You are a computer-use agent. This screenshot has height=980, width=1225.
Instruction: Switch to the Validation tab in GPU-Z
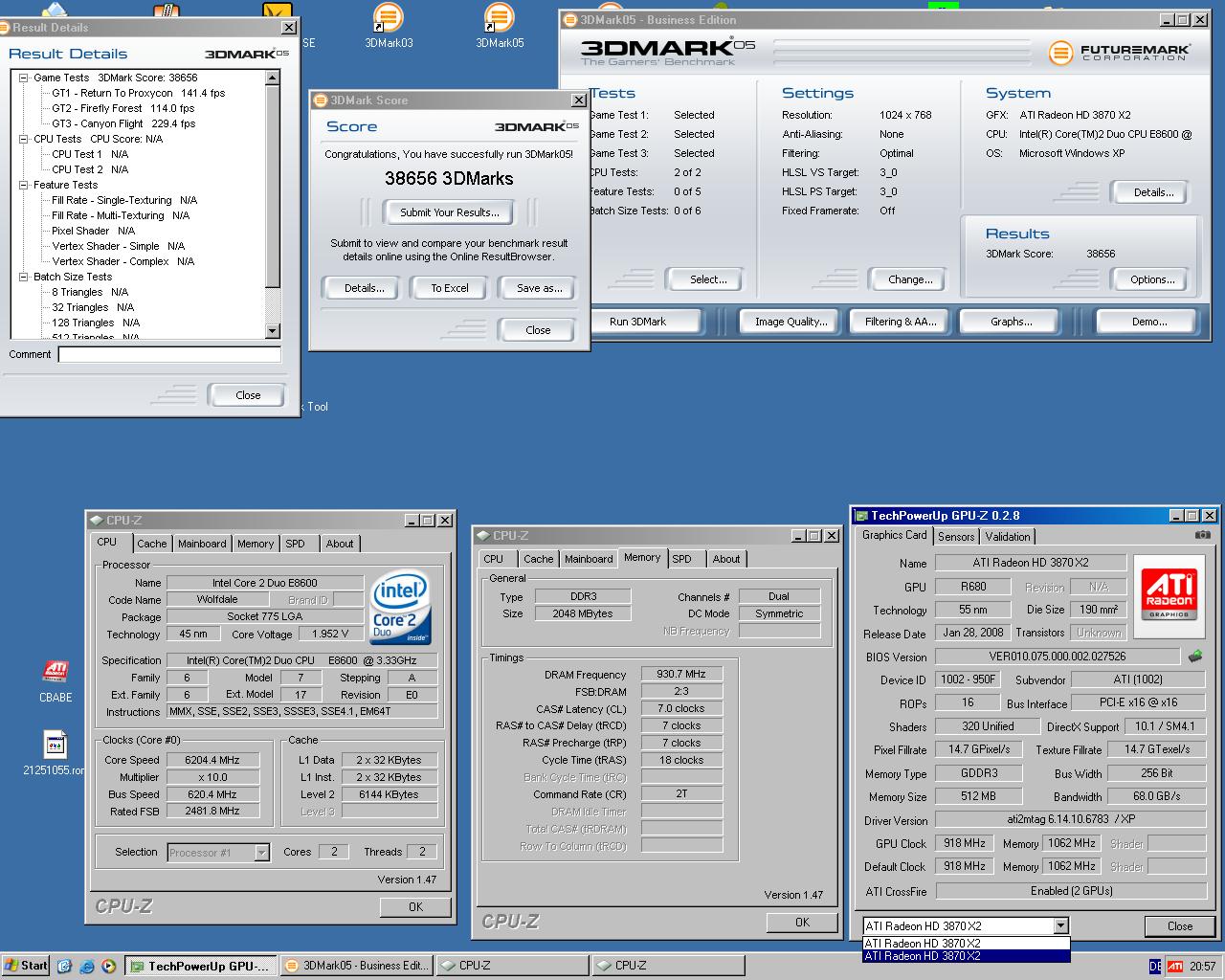[x=1008, y=537]
